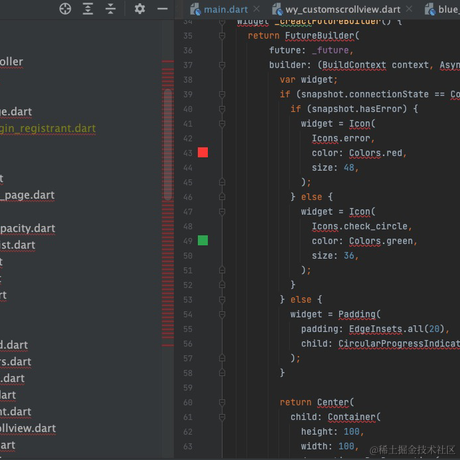Switch to the wy_customscrollview.dart tab
Screen dimensions: 460x460
(343, 10)
